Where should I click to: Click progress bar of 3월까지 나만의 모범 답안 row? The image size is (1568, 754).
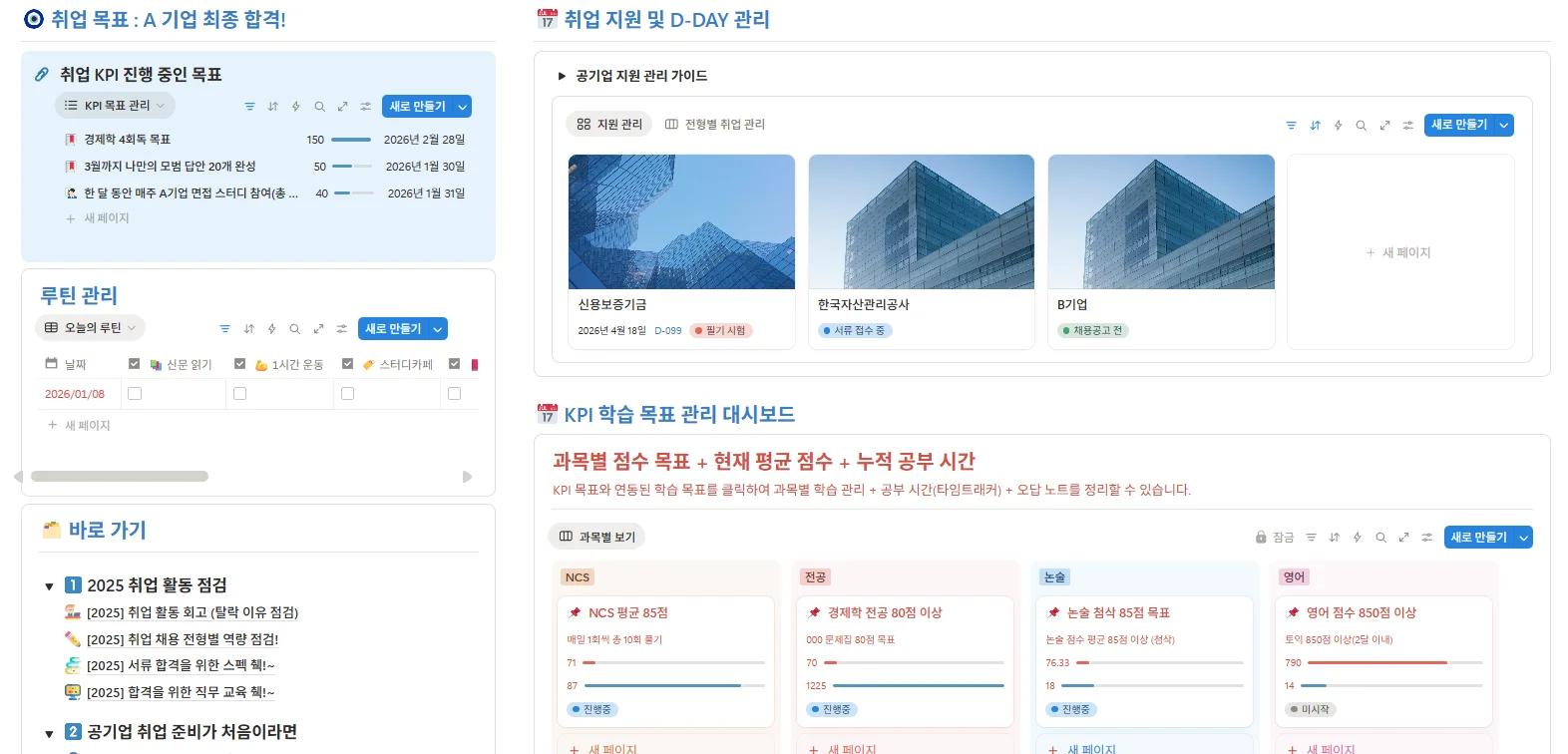(352, 167)
